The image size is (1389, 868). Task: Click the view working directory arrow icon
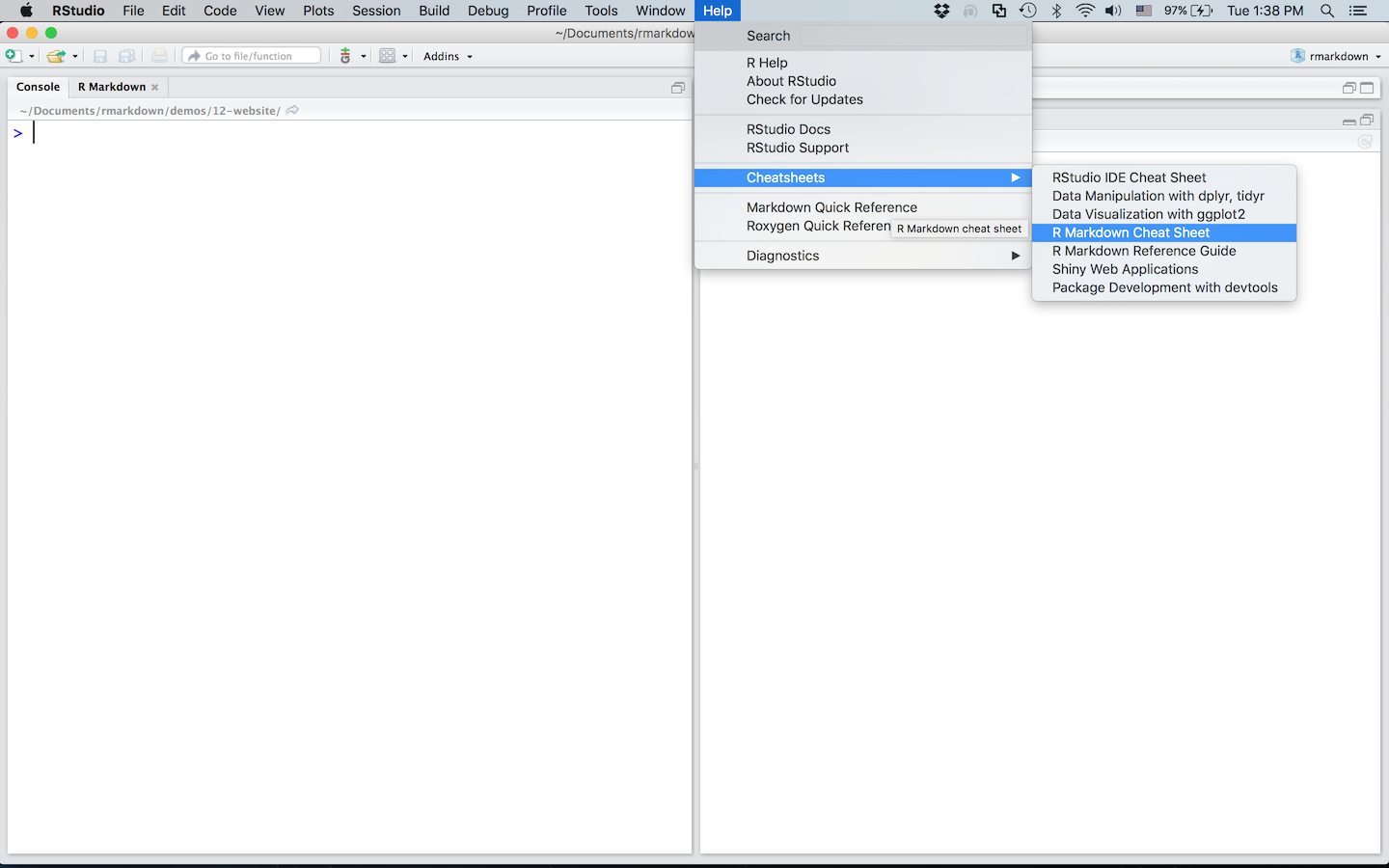pyautogui.click(x=292, y=110)
